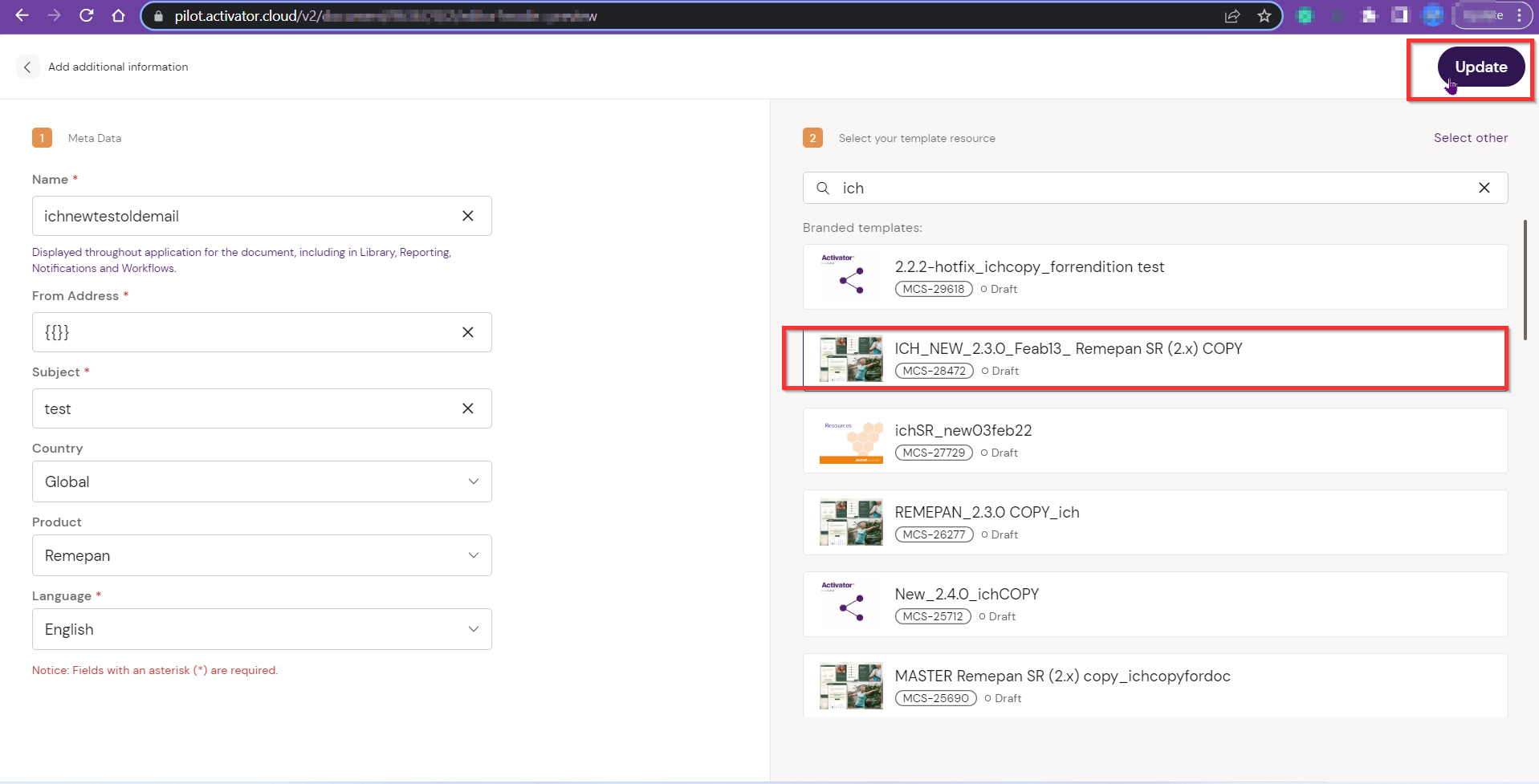Click into the Subject input field
Viewport: 1539px width, 784px height.
241,408
